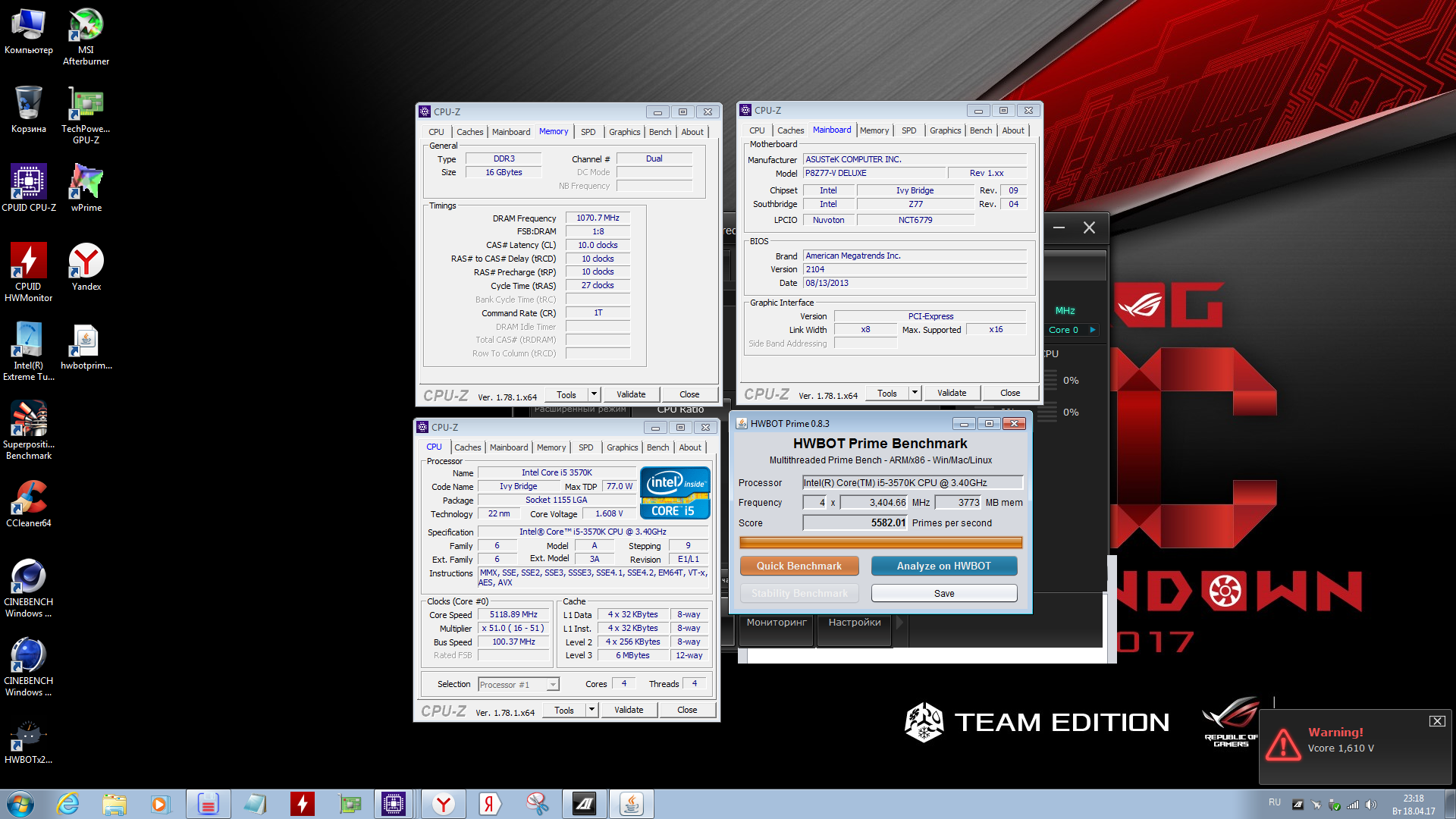Open Caches tab in Memory CPU-Z window
Image resolution: width=1456 pixels, height=819 pixels.
[x=469, y=132]
